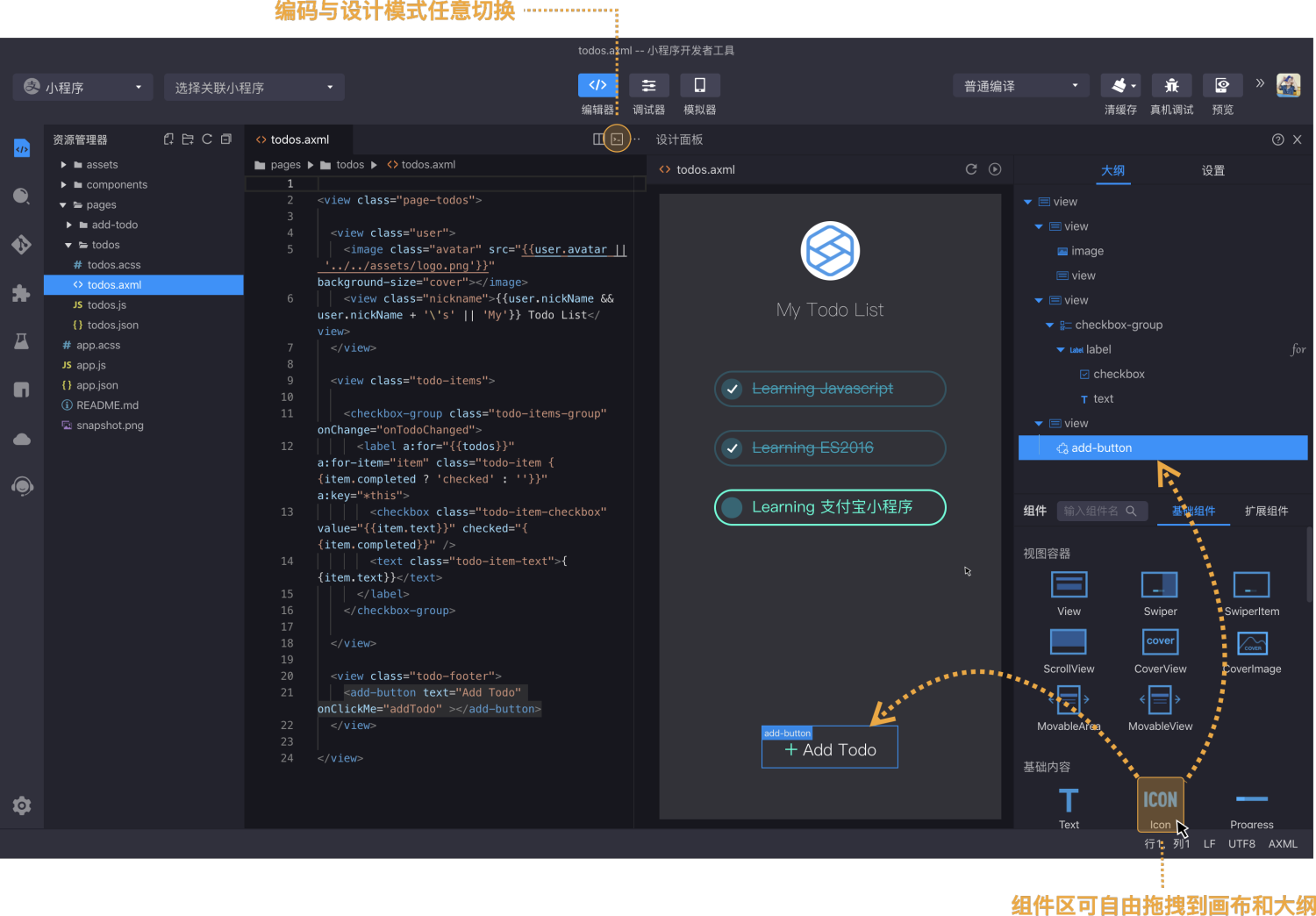Toggle the Learning ES2016 todo checkbox
The width and height of the screenshot is (1316, 916).
tap(732, 448)
